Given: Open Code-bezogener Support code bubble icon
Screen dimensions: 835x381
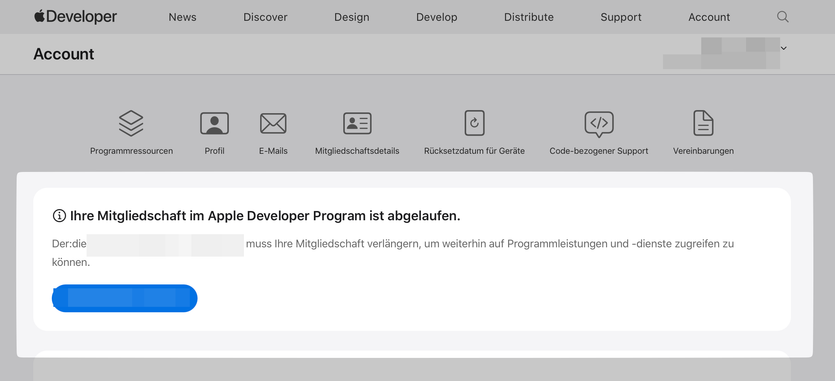Looking at the screenshot, I should (599, 124).
